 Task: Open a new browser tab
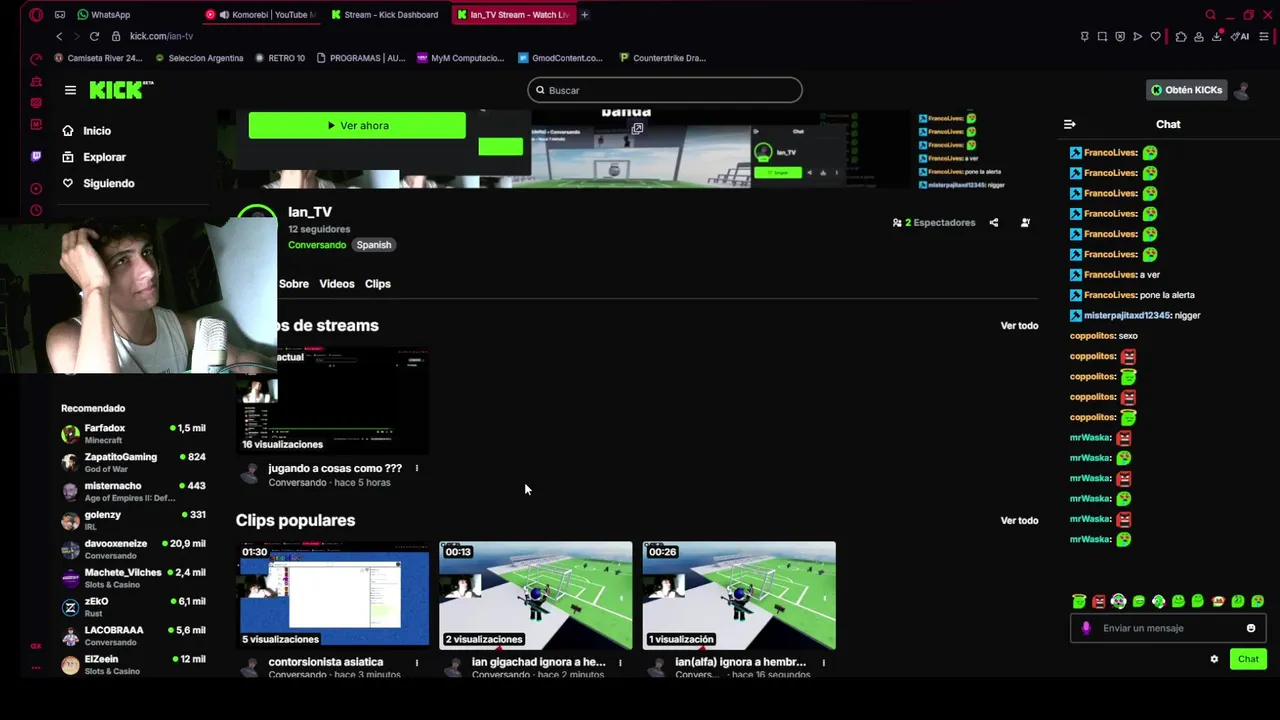tap(584, 15)
